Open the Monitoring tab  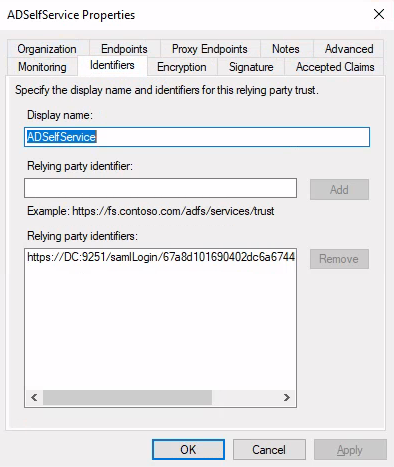click(x=42, y=67)
